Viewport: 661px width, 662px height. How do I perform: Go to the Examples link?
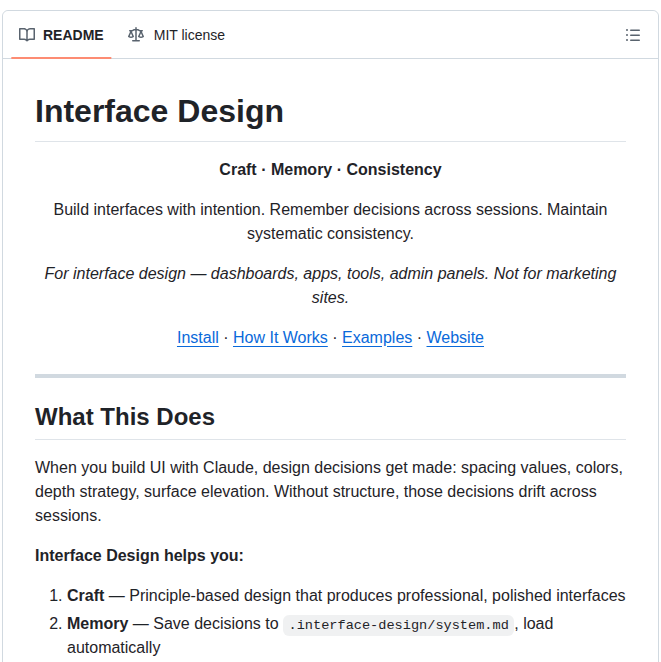click(377, 337)
